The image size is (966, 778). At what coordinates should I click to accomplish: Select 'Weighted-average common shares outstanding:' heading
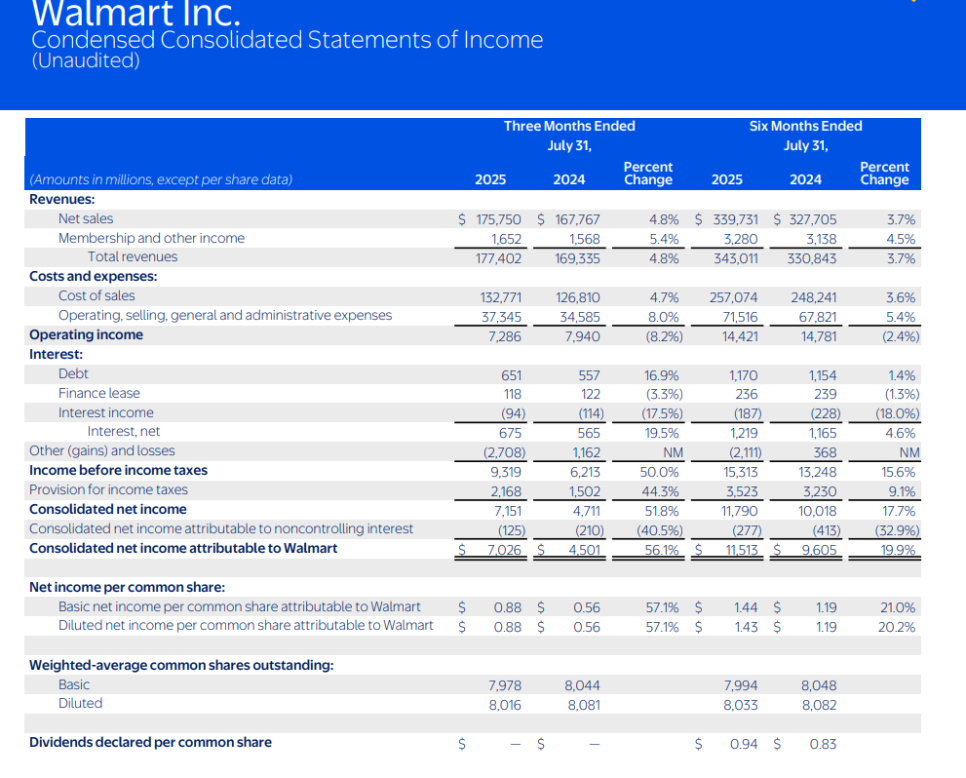click(x=182, y=665)
